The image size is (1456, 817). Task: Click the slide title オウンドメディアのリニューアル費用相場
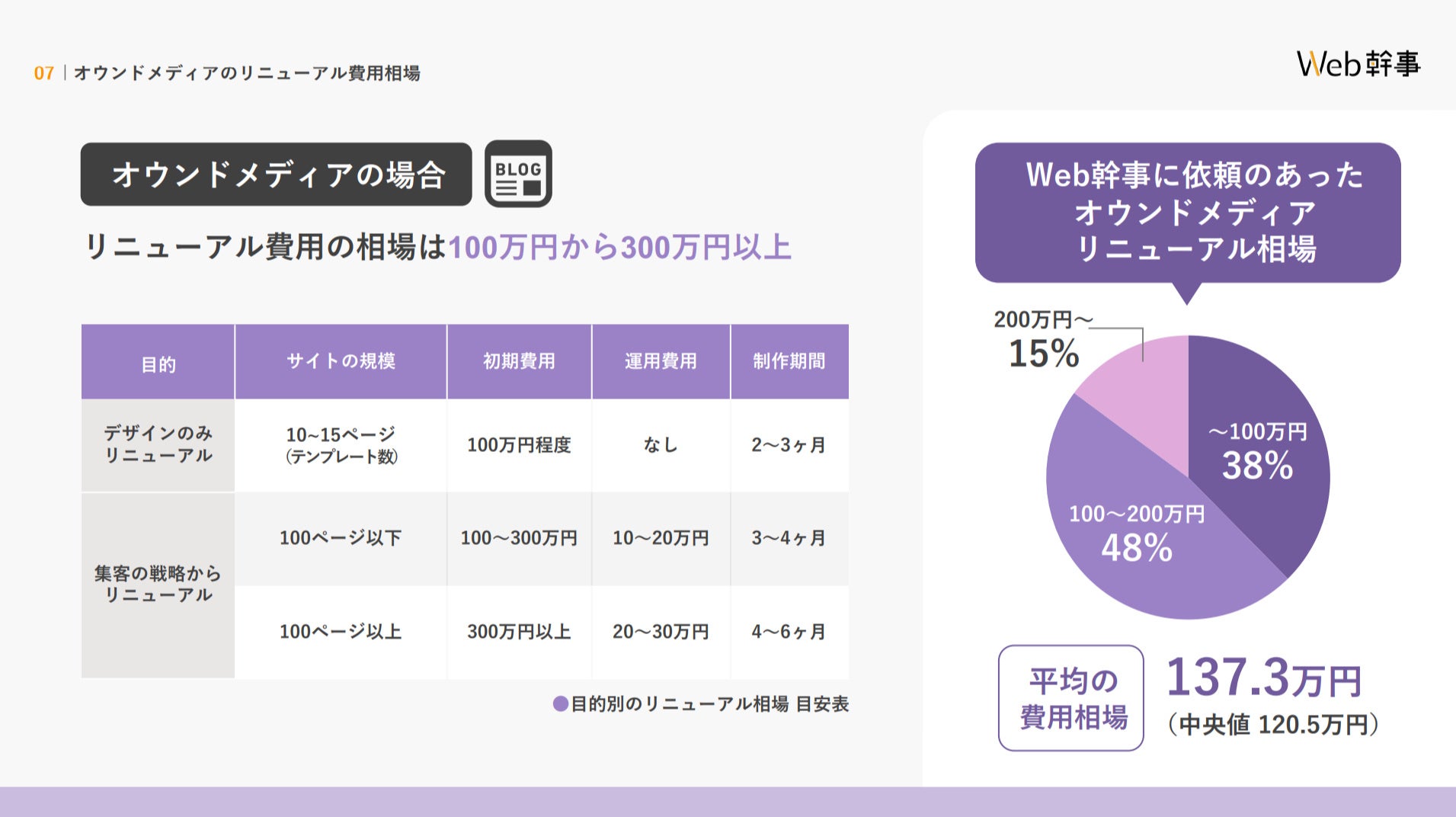(x=247, y=73)
